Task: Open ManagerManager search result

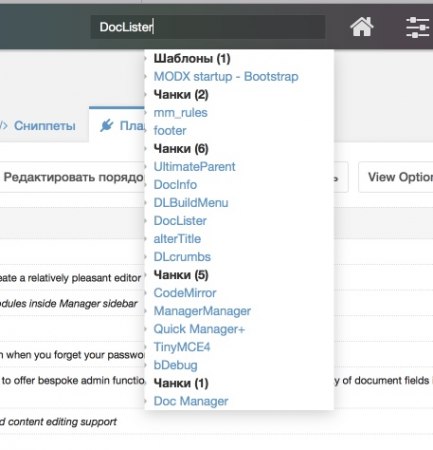Action: (x=202, y=311)
